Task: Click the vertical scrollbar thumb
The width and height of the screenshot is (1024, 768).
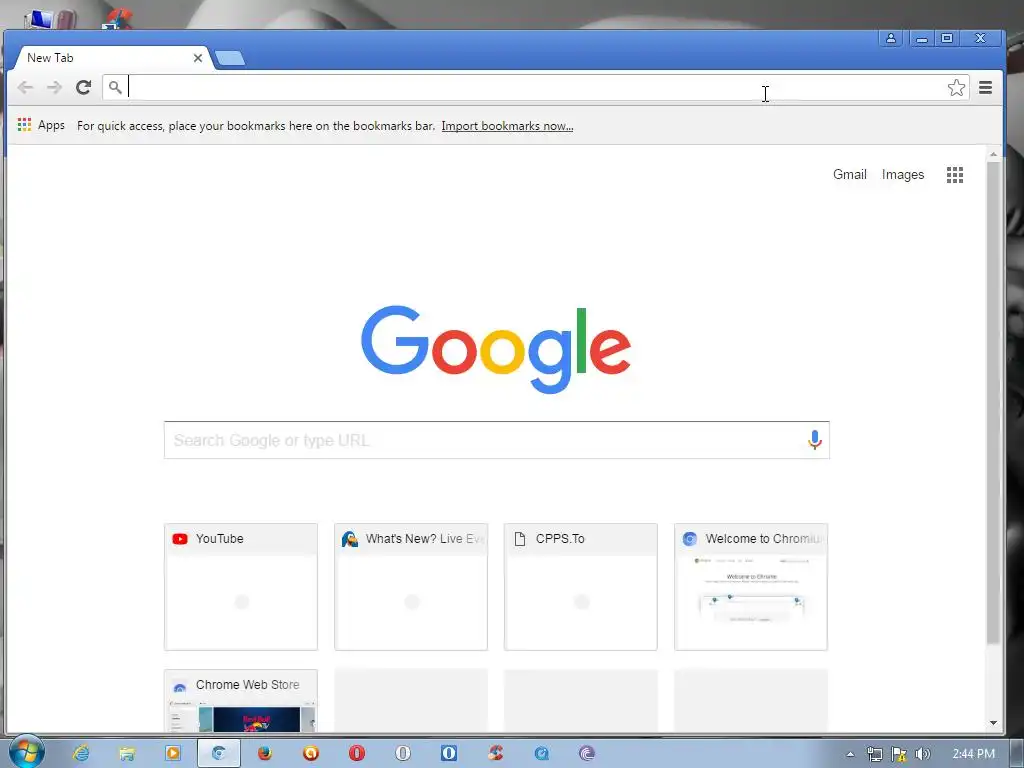Action: click(993, 402)
